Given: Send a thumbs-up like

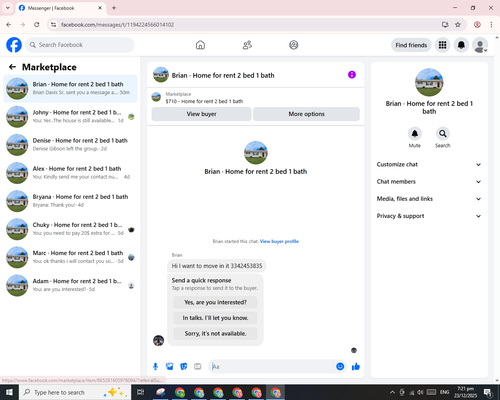Looking at the screenshot, I should coord(356,367).
